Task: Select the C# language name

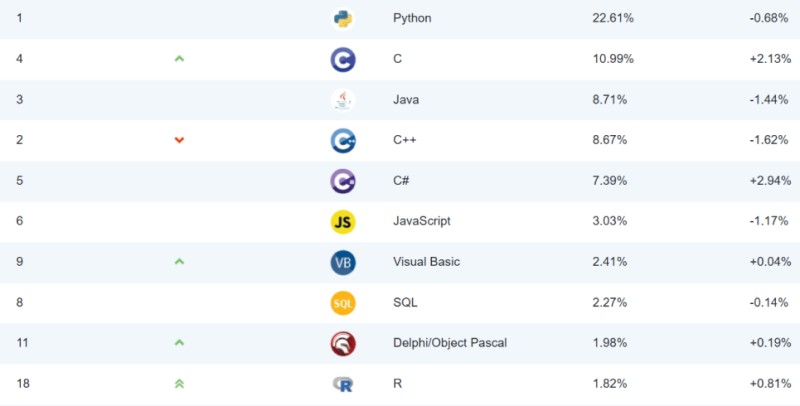Action: click(401, 181)
